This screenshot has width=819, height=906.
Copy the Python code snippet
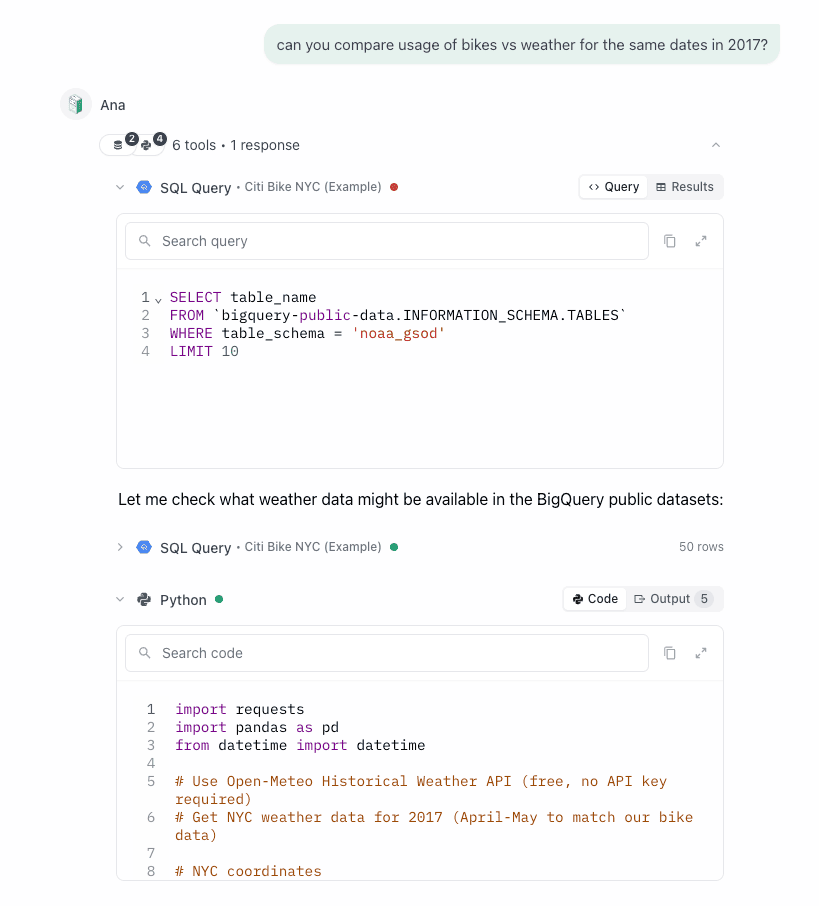[670, 653]
